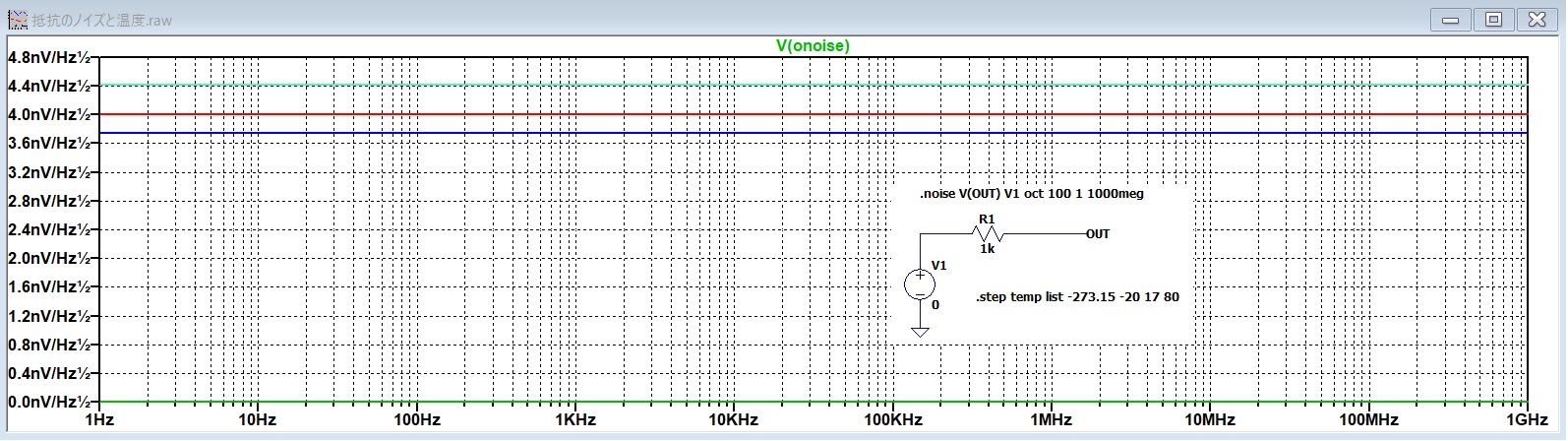The width and height of the screenshot is (1568, 441).
Task: Select the red noise trace line
Action: 492,114
